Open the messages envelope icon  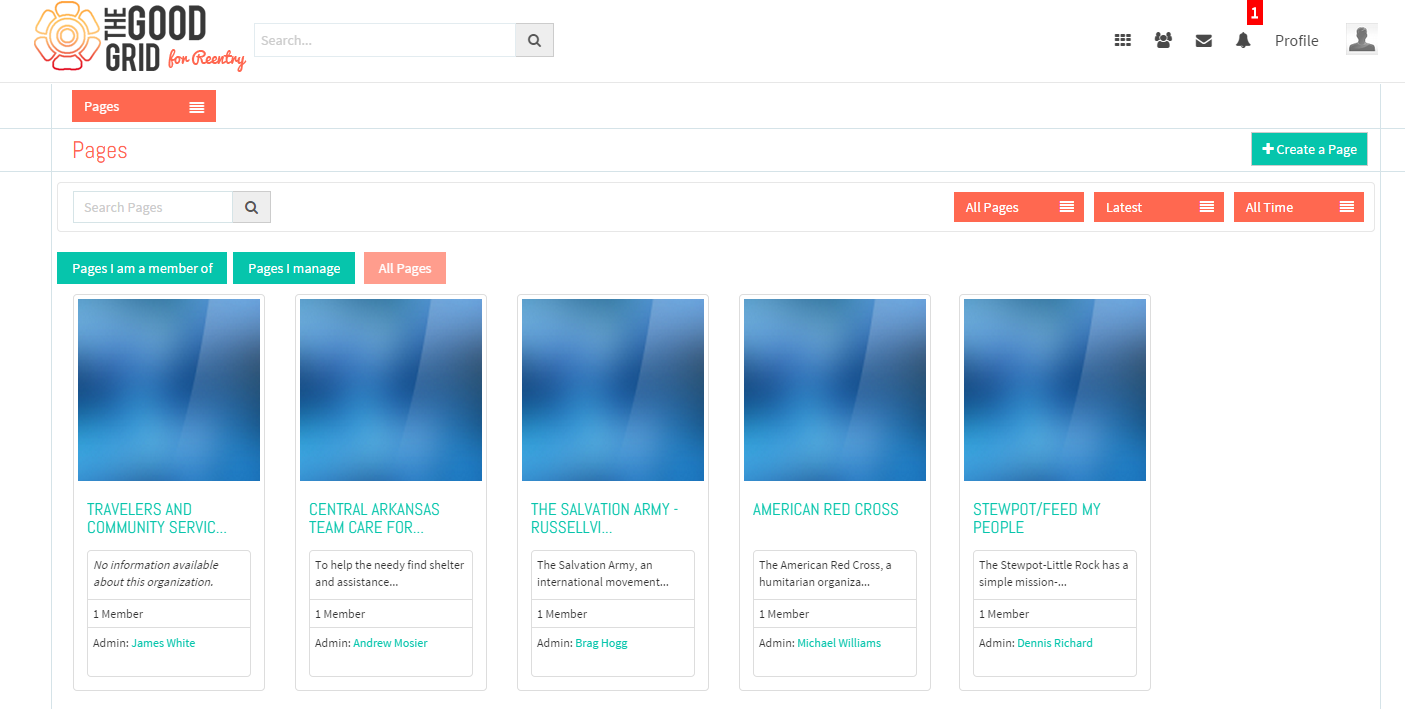(1204, 41)
